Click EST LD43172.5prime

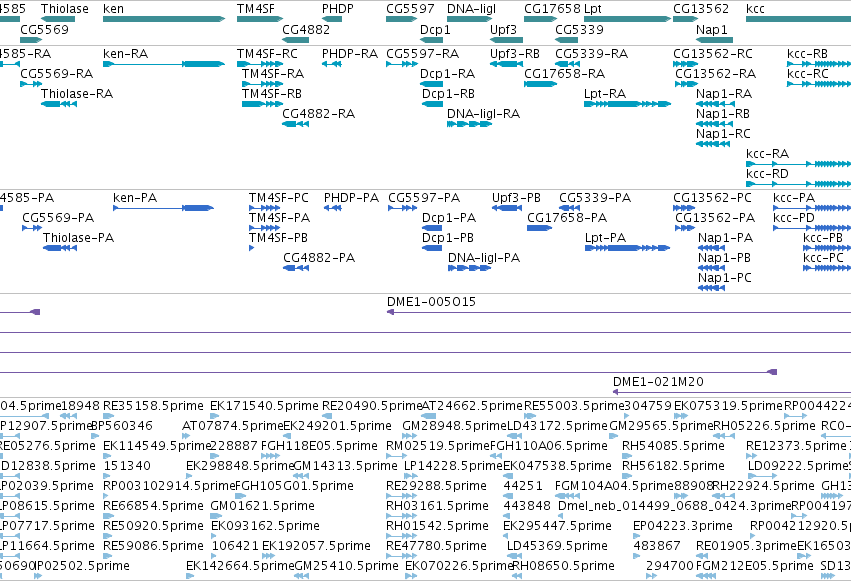[557, 426]
